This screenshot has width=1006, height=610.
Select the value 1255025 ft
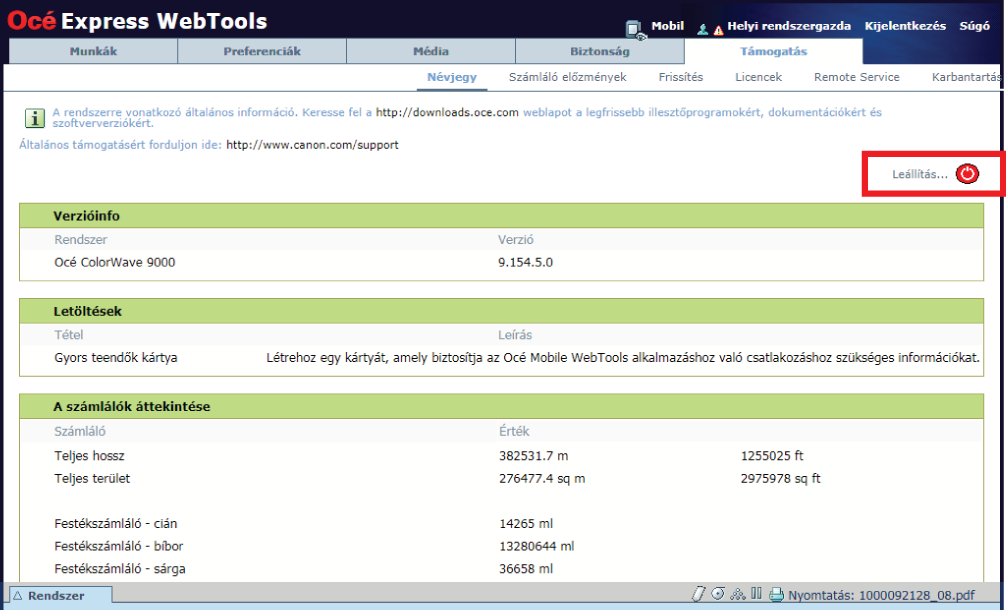(x=772, y=456)
